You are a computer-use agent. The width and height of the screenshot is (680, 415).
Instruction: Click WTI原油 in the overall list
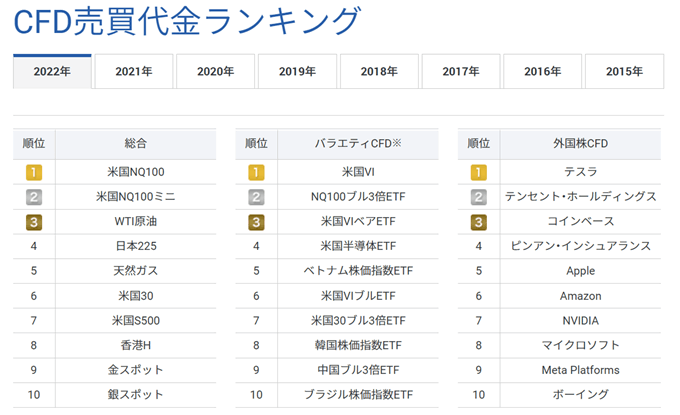coord(136,222)
